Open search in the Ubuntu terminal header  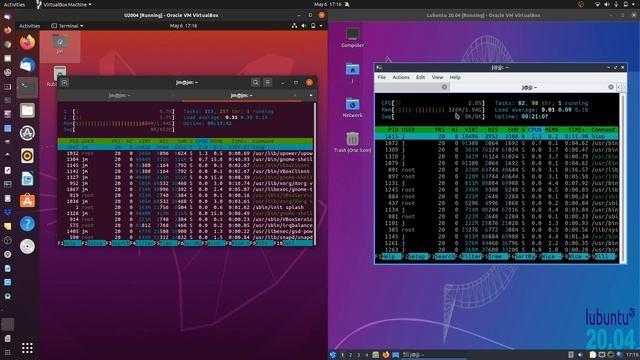[x=256, y=82]
